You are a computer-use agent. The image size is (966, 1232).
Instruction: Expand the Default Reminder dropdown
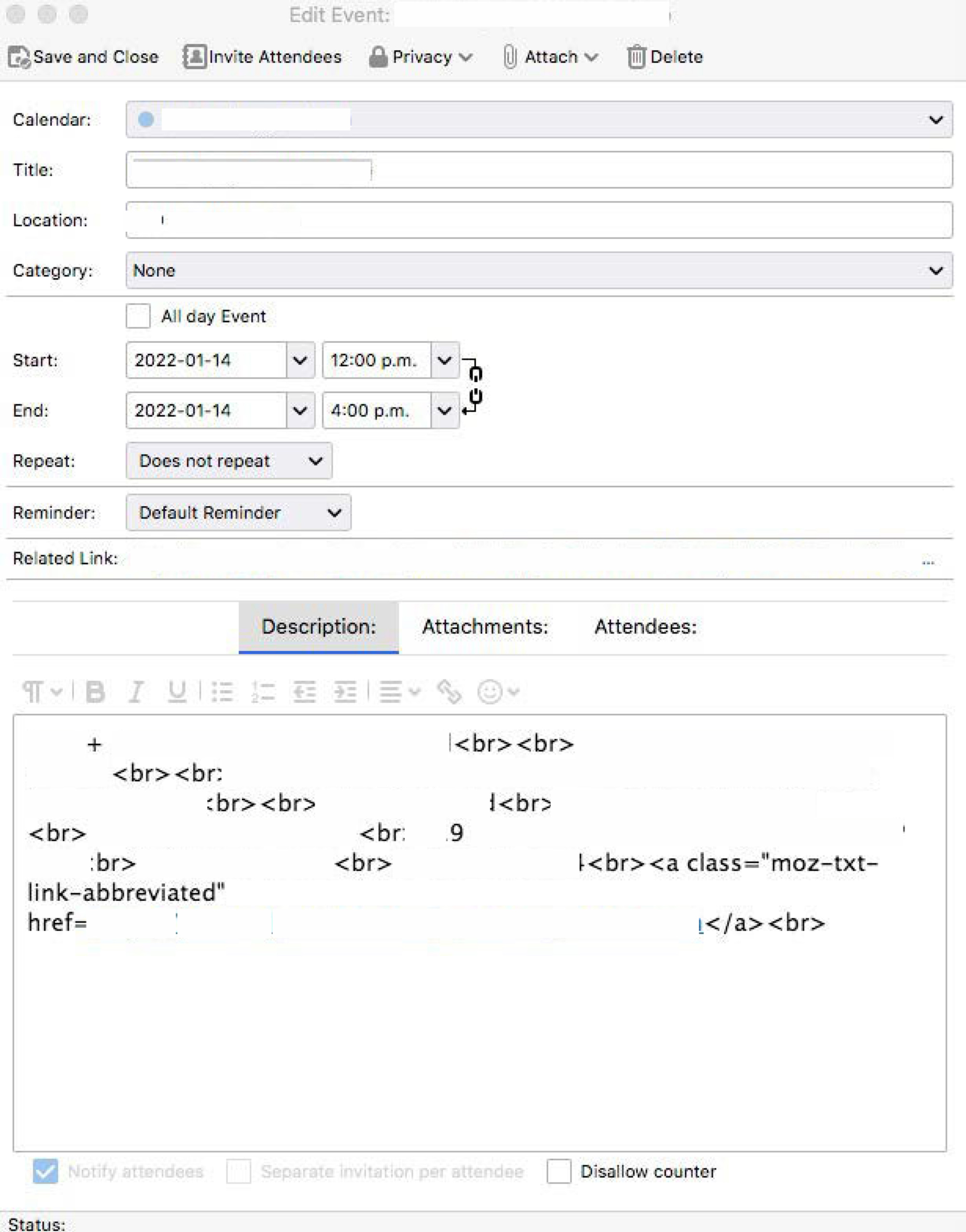(238, 513)
